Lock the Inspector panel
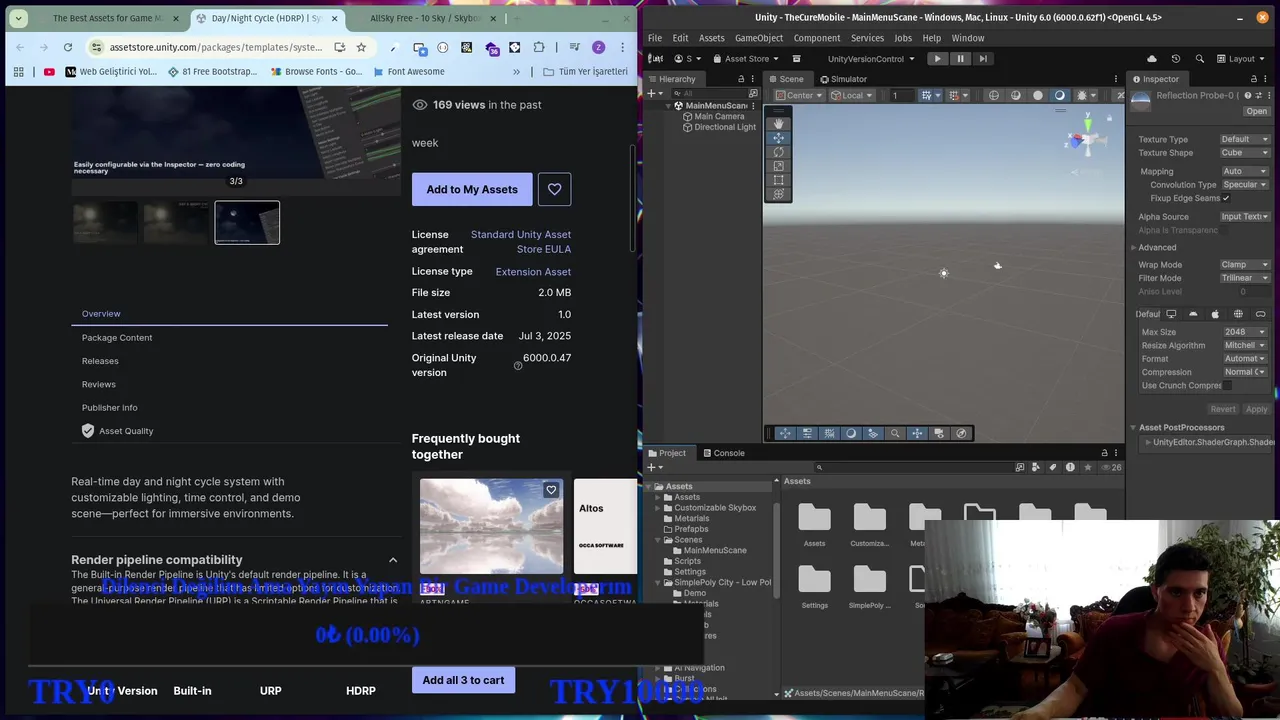Screen dimensions: 1280x720 click(x=1253, y=79)
